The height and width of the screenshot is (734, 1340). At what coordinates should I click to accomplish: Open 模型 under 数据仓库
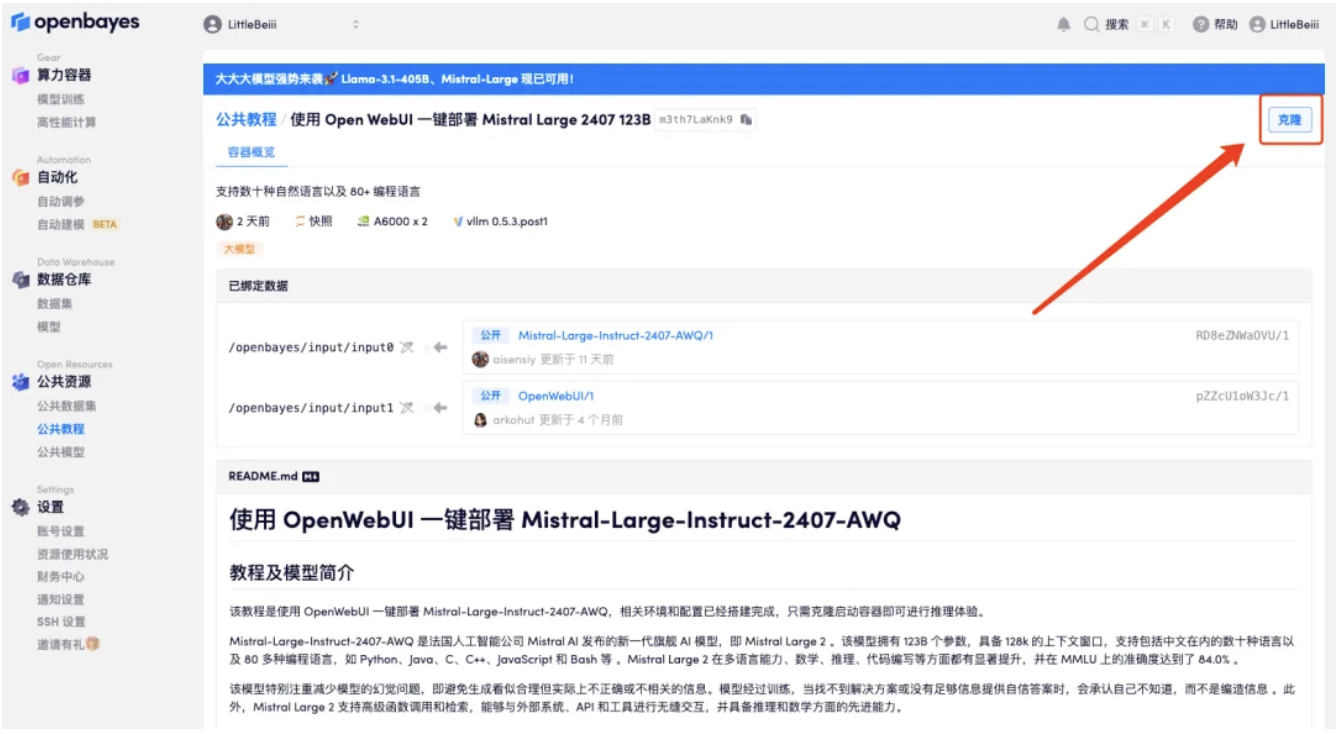point(49,327)
